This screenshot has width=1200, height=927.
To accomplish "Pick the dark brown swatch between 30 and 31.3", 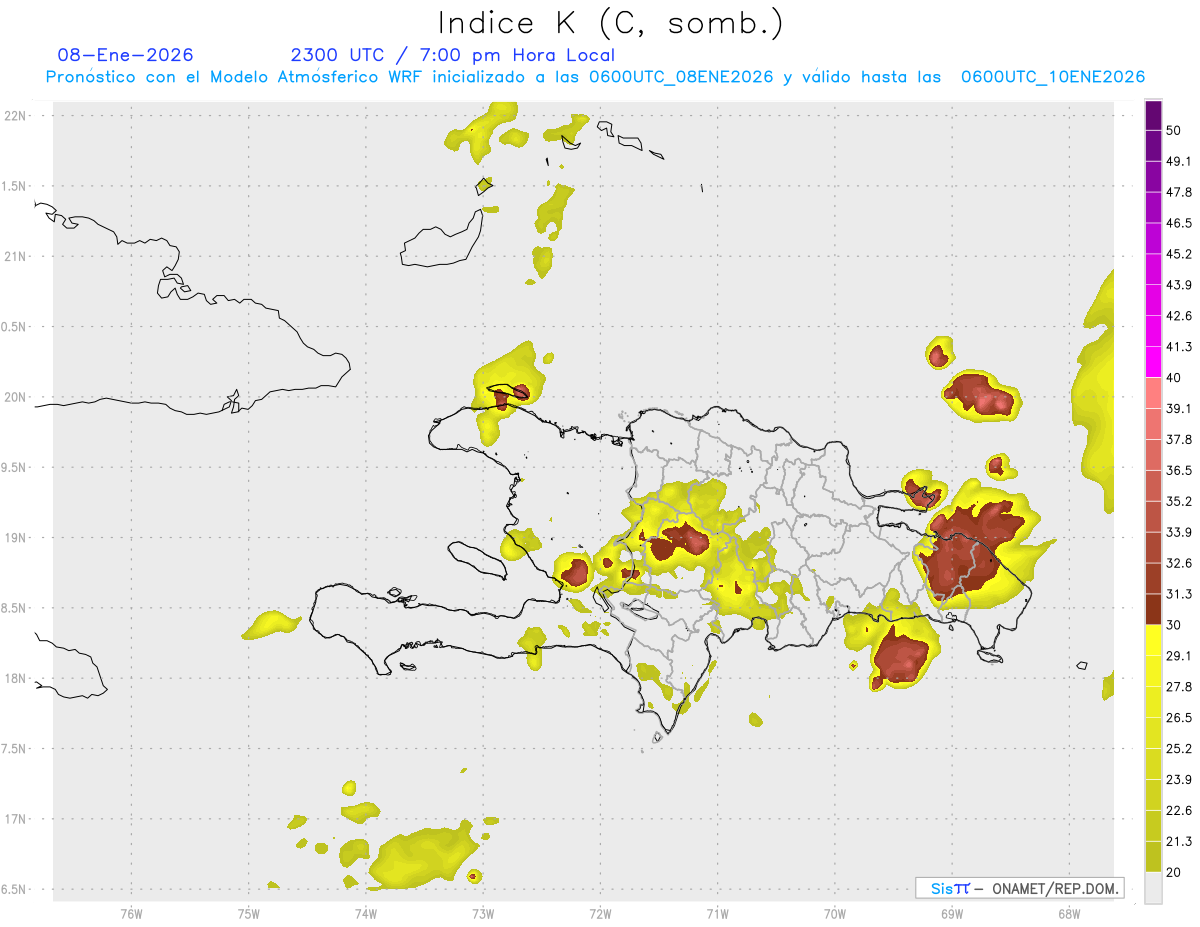I will pyautogui.click(x=1153, y=610).
